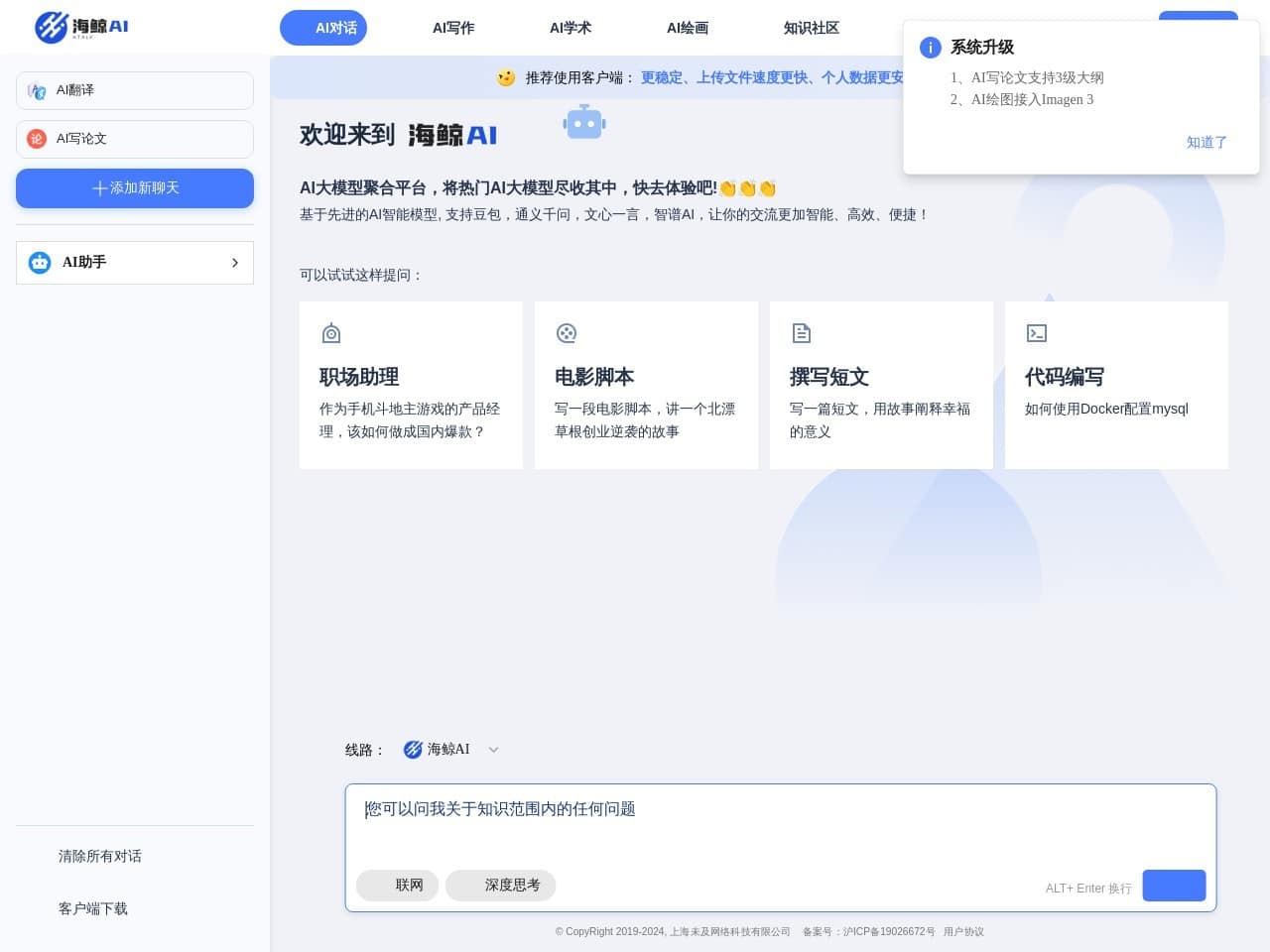Dismiss notification with 知道了
Image resolution: width=1270 pixels, height=952 pixels.
click(1206, 142)
